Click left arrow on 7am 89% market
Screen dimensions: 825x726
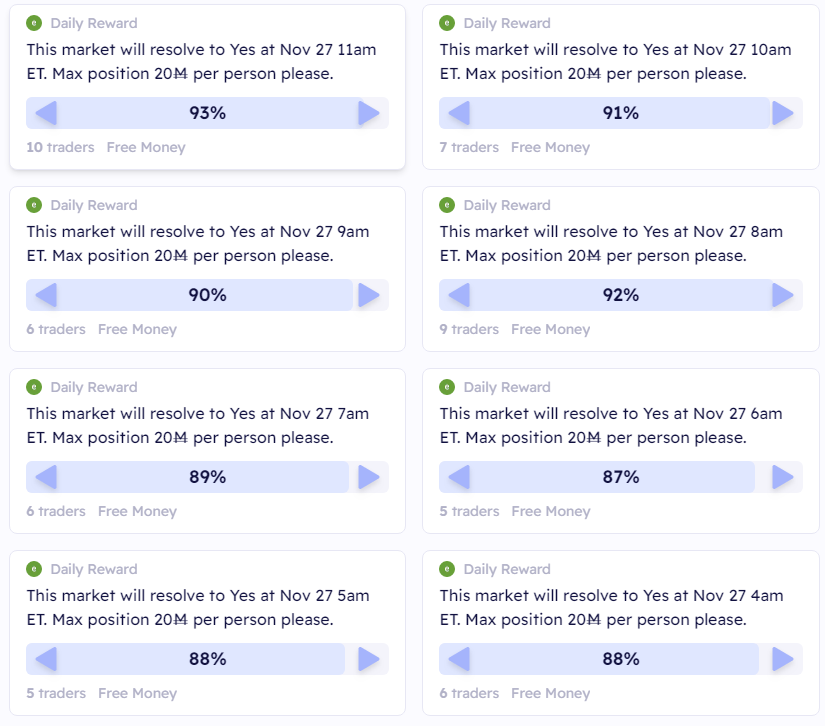(46, 477)
